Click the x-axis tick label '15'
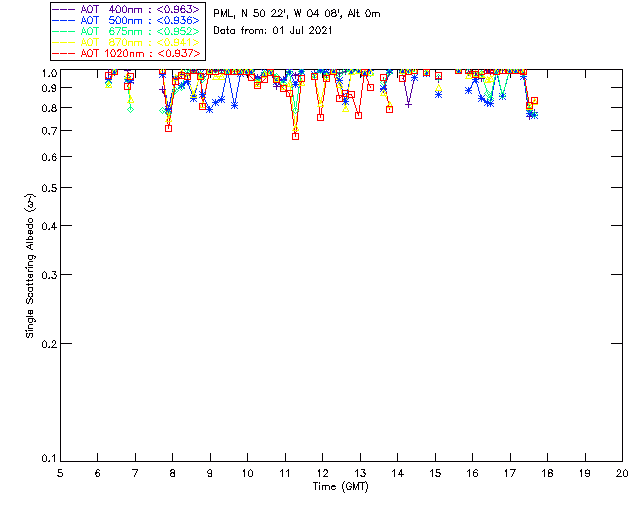 tap(435, 473)
